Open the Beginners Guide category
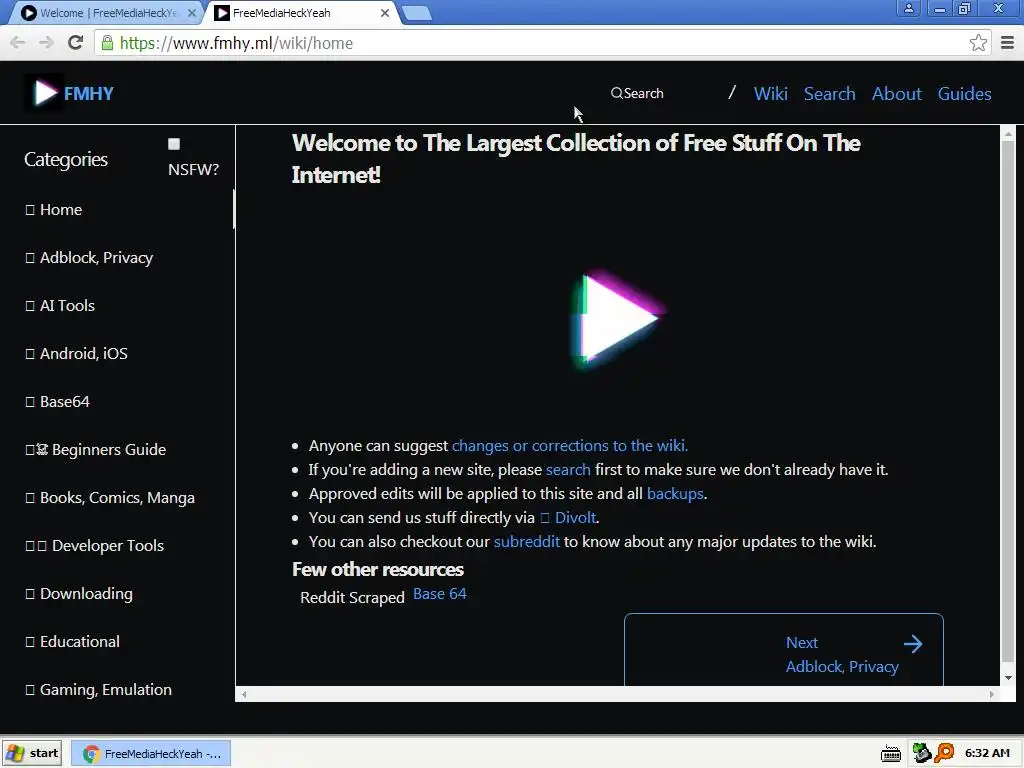Viewport: 1024px width, 768px height. click(x=95, y=449)
